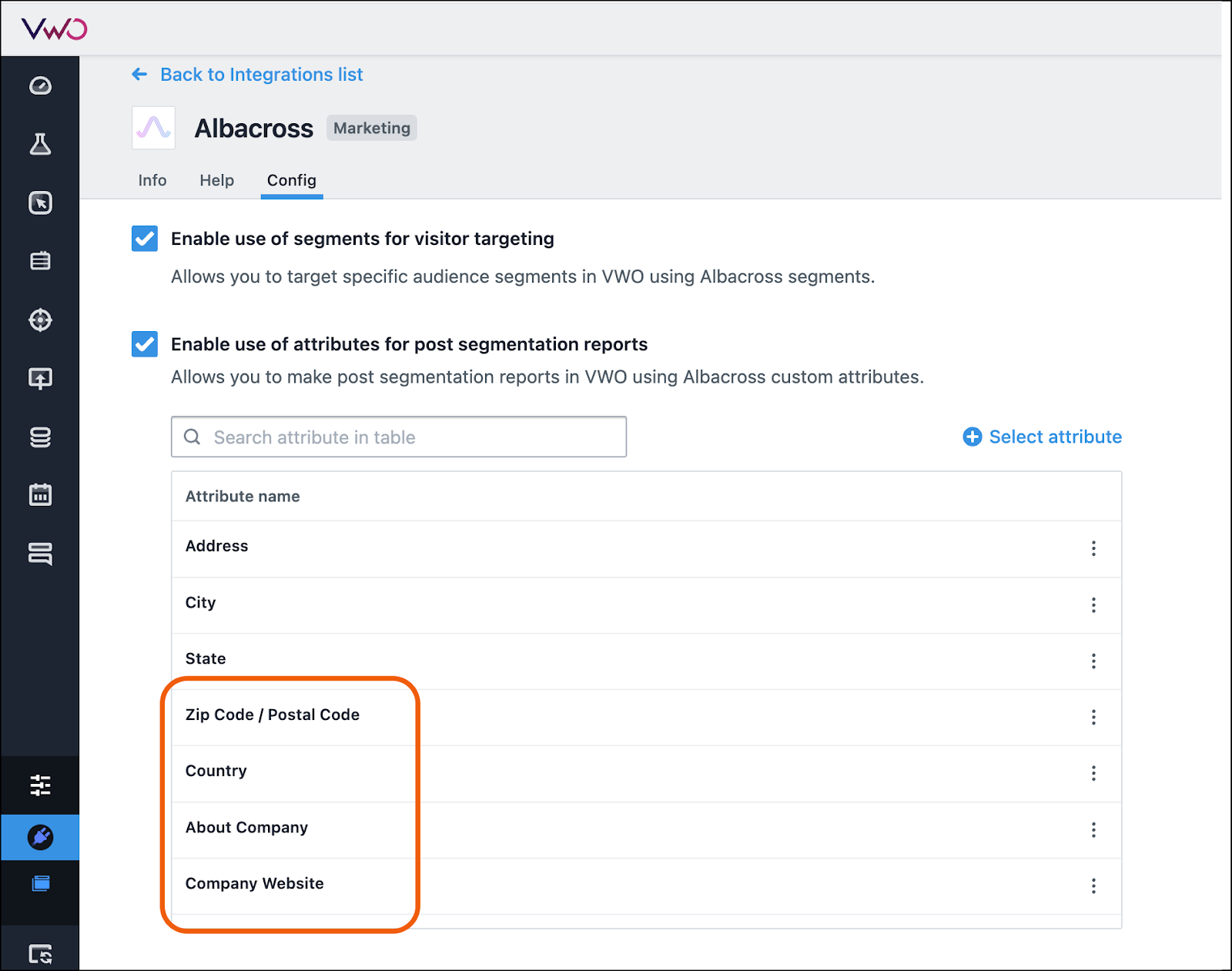Image resolution: width=1232 pixels, height=971 pixels.
Task: Click the search magnifier icon
Action: (x=192, y=437)
